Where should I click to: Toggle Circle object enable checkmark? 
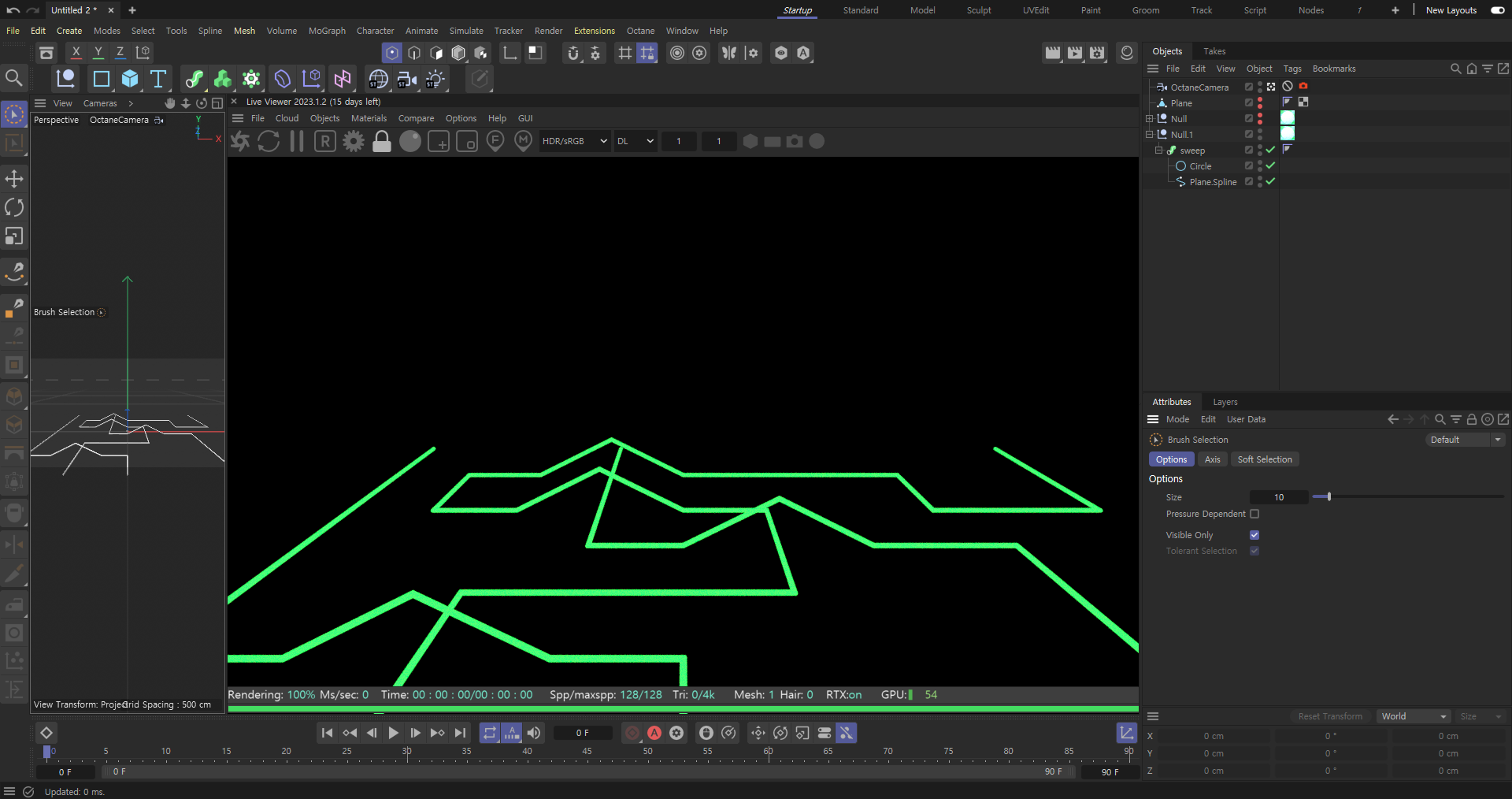1270,165
